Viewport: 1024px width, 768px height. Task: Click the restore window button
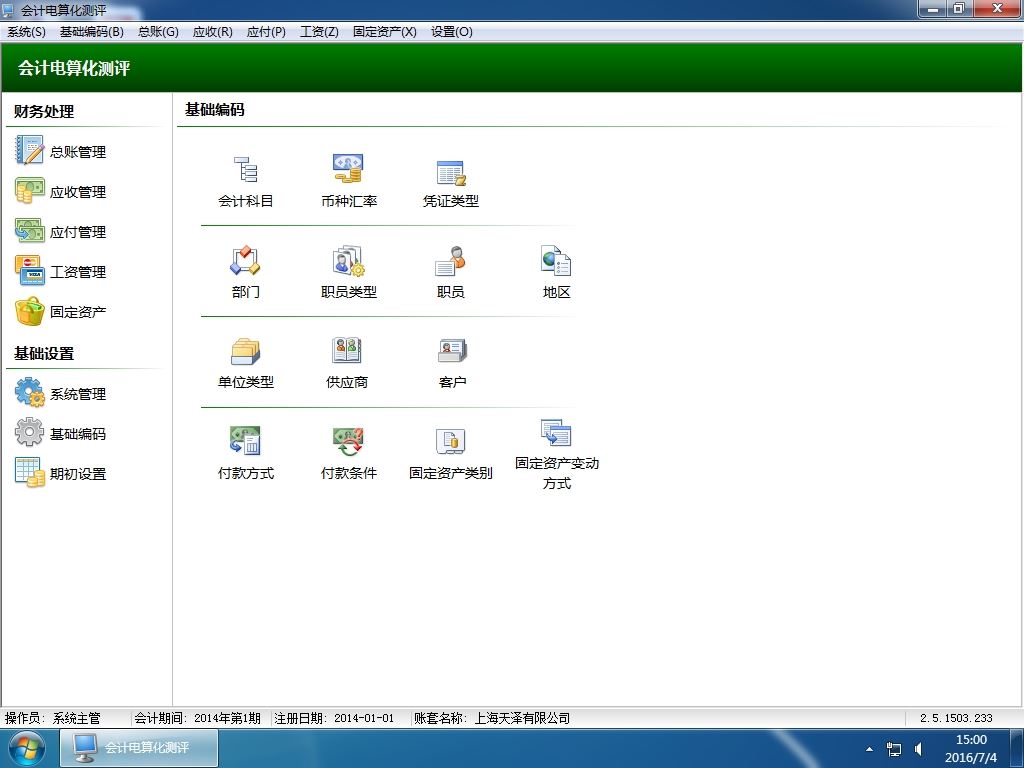959,9
